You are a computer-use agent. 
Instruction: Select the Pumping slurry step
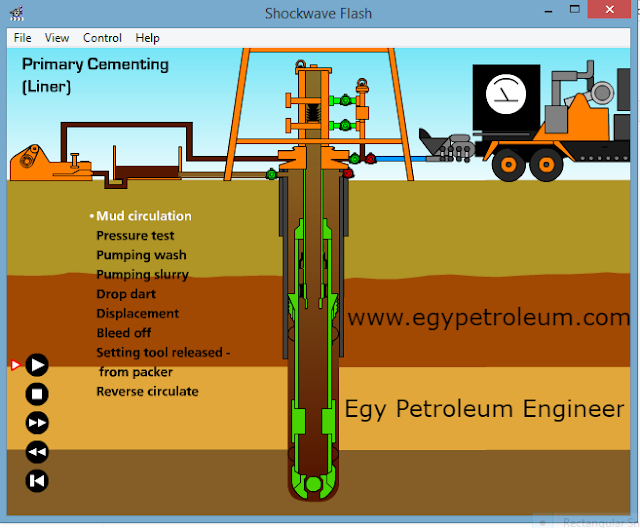142,275
